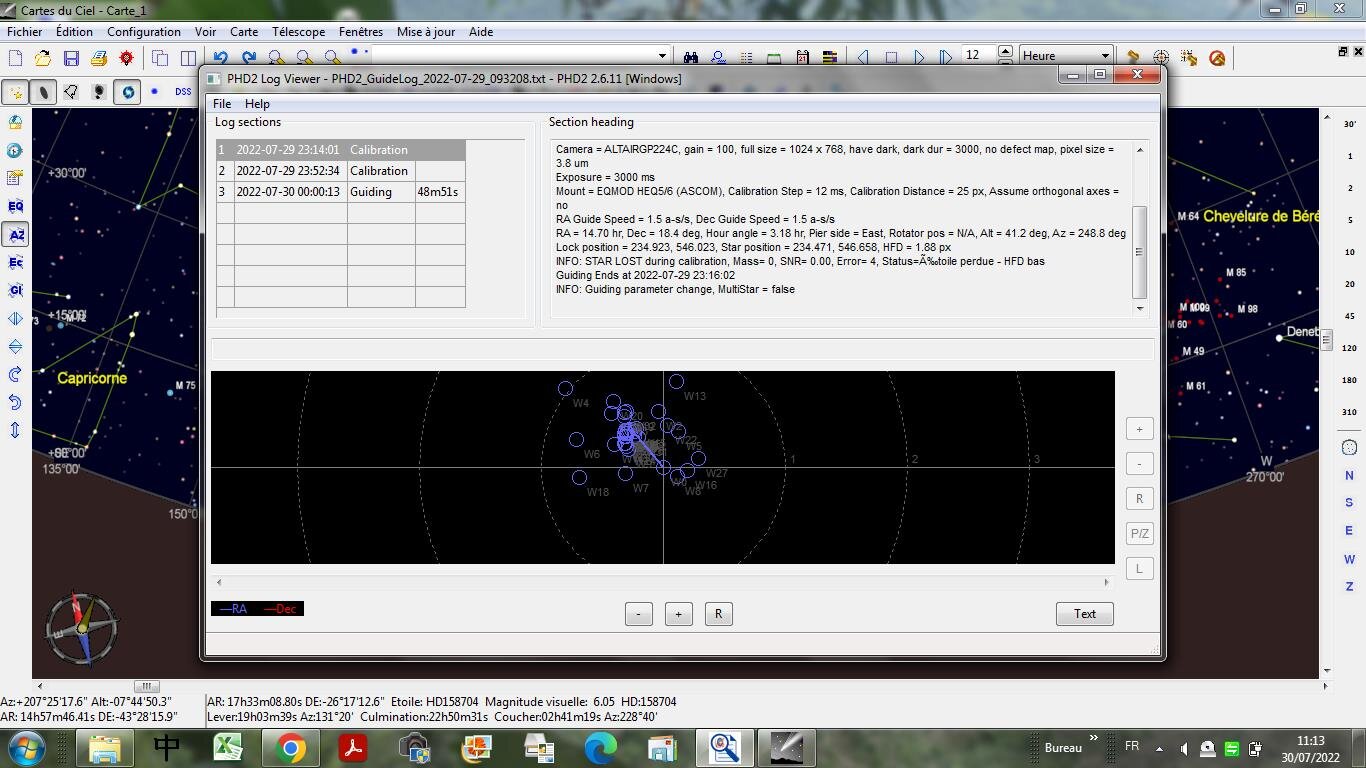The image size is (1366, 768).
Task: Increase the time step value spinner
Action: point(1005,51)
